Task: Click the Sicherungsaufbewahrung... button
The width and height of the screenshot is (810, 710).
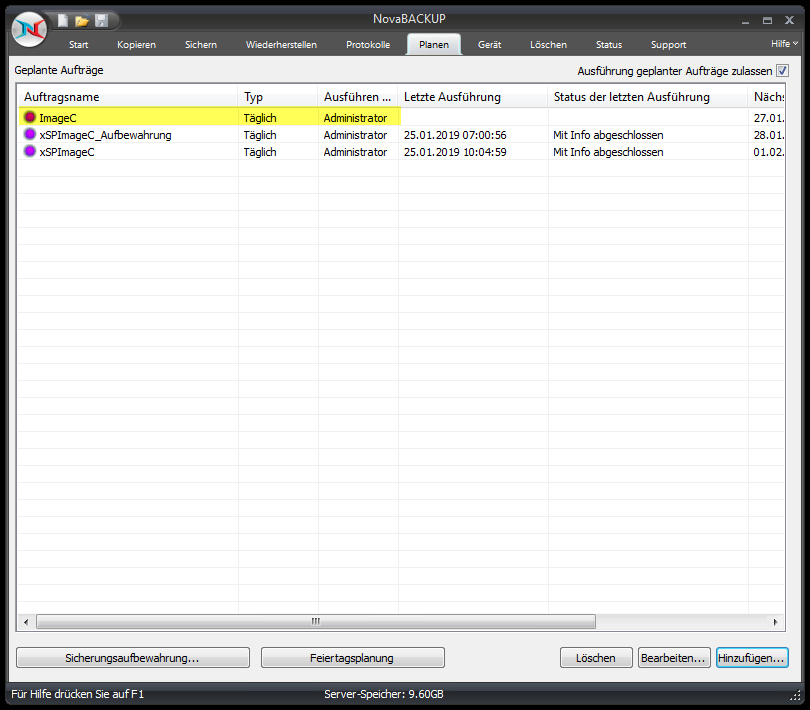Action: (133, 658)
